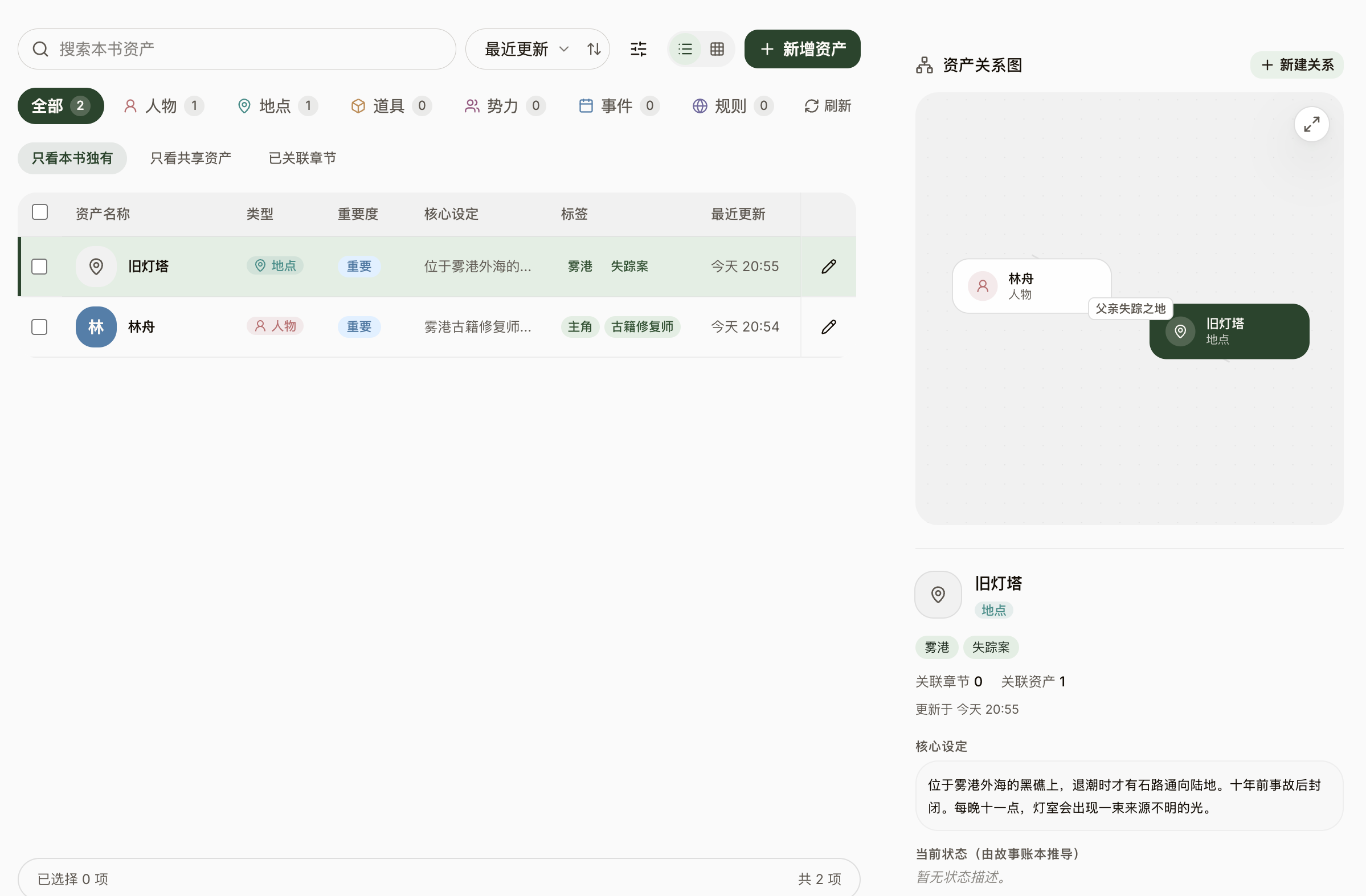The width and height of the screenshot is (1366, 896).
Task: Click the 今天 20:55 cell
Action: [745, 267]
